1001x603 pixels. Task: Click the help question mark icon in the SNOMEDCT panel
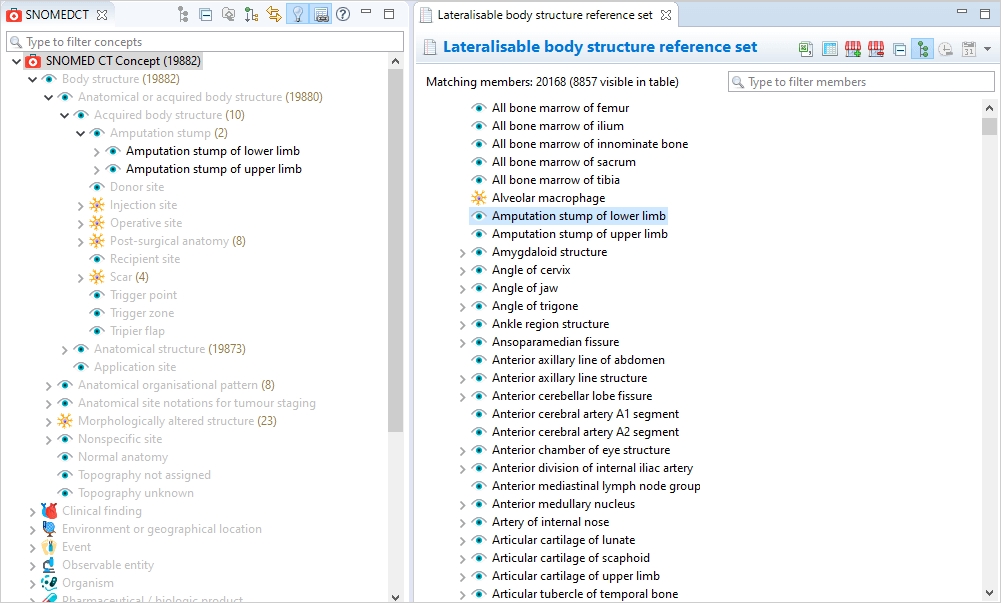[343, 14]
